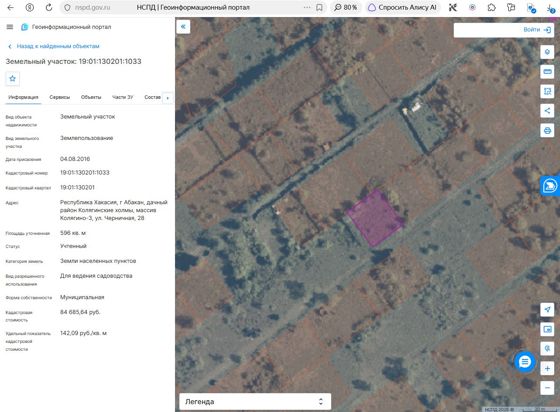This screenshot has height=412, width=560.
Task: Locate me with the navigation arrow icon
Action: [547, 309]
